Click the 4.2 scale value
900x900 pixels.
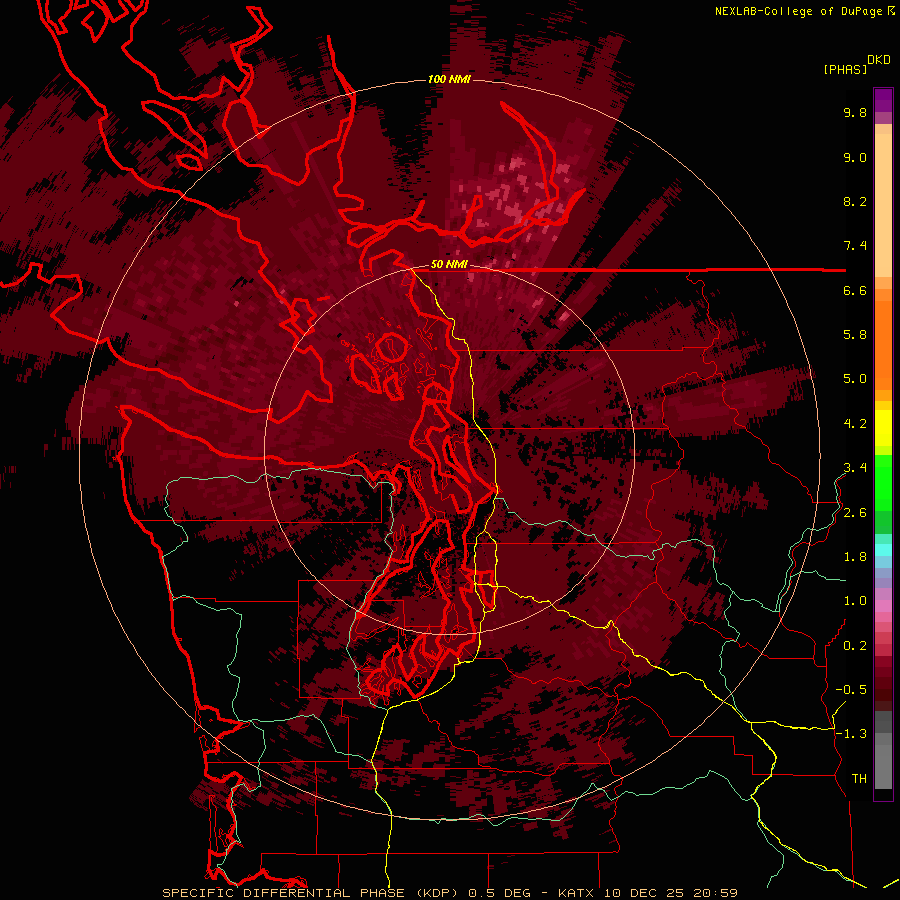click(x=855, y=424)
